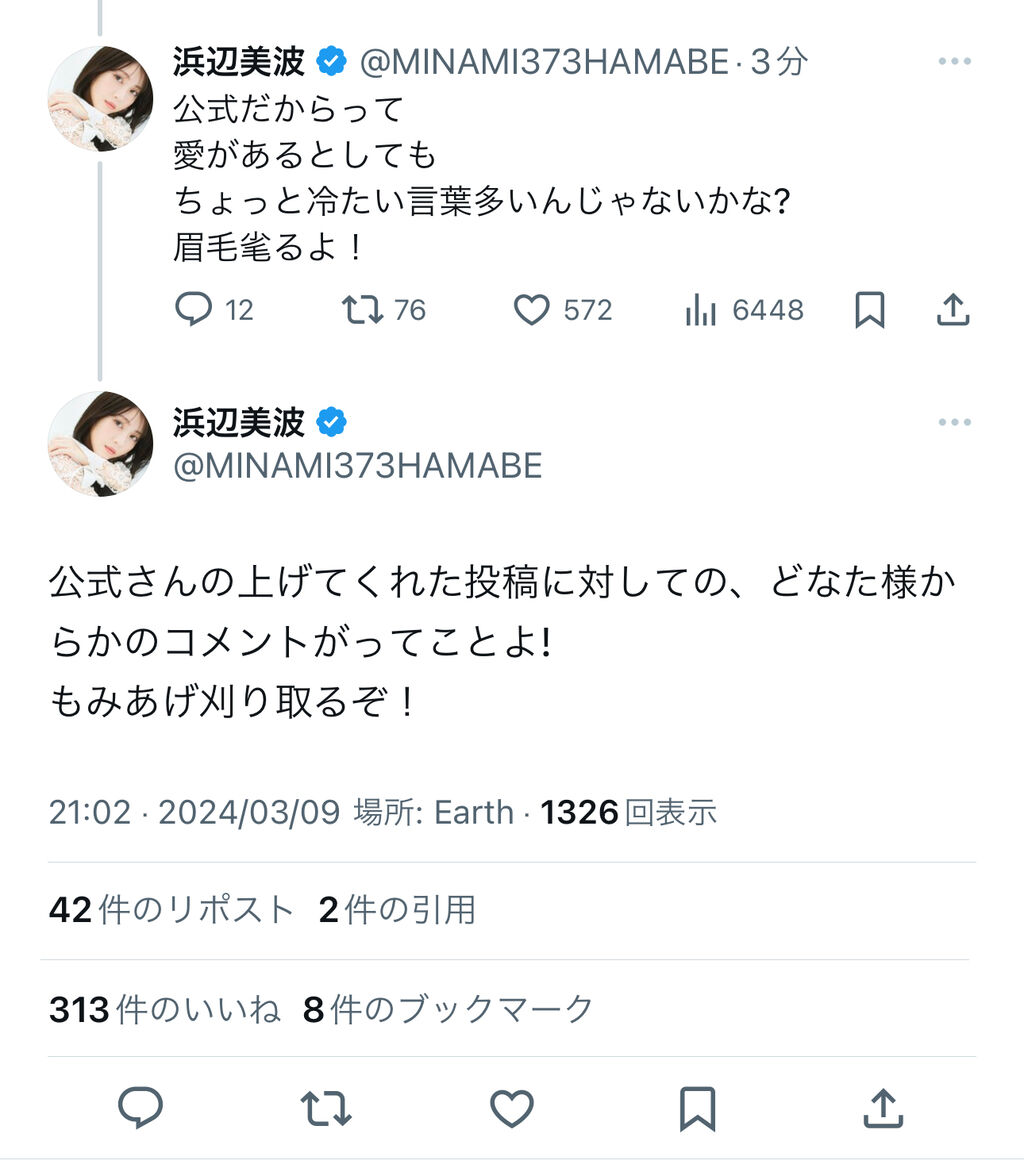The width and height of the screenshot is (1024, 1172).
Task: Open more options on main tweet
Action: click(x=954, y=423)
